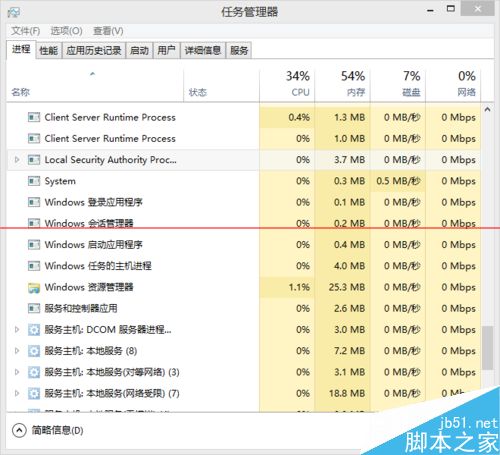The height and width of the screenshot is (455, 500).
Task: Open the 查看(V) menu
Action: [x=108, y=31]
